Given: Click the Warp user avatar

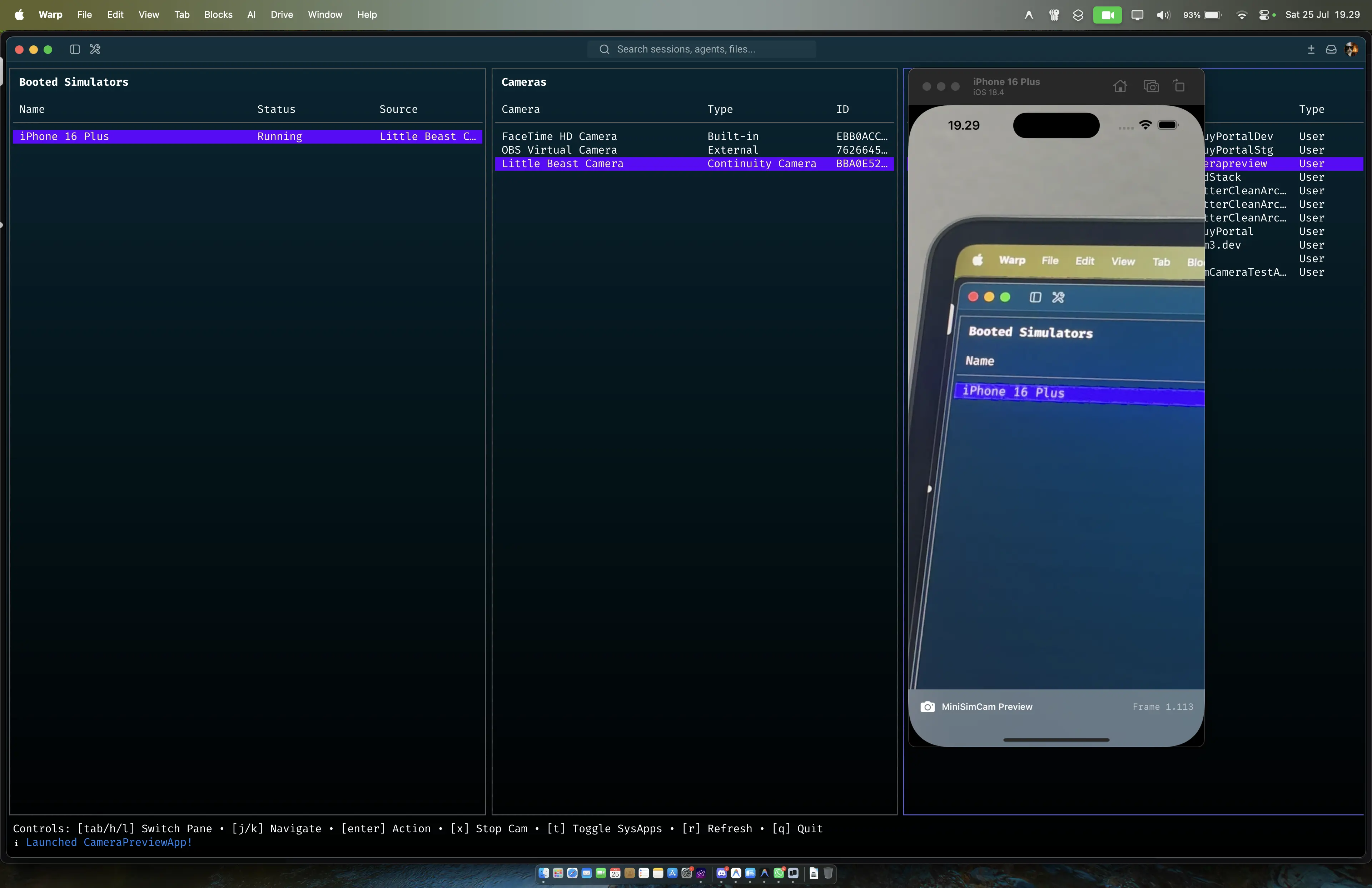Looking at the screenshot, I should pyautogui.click(x=1351, y=50).
